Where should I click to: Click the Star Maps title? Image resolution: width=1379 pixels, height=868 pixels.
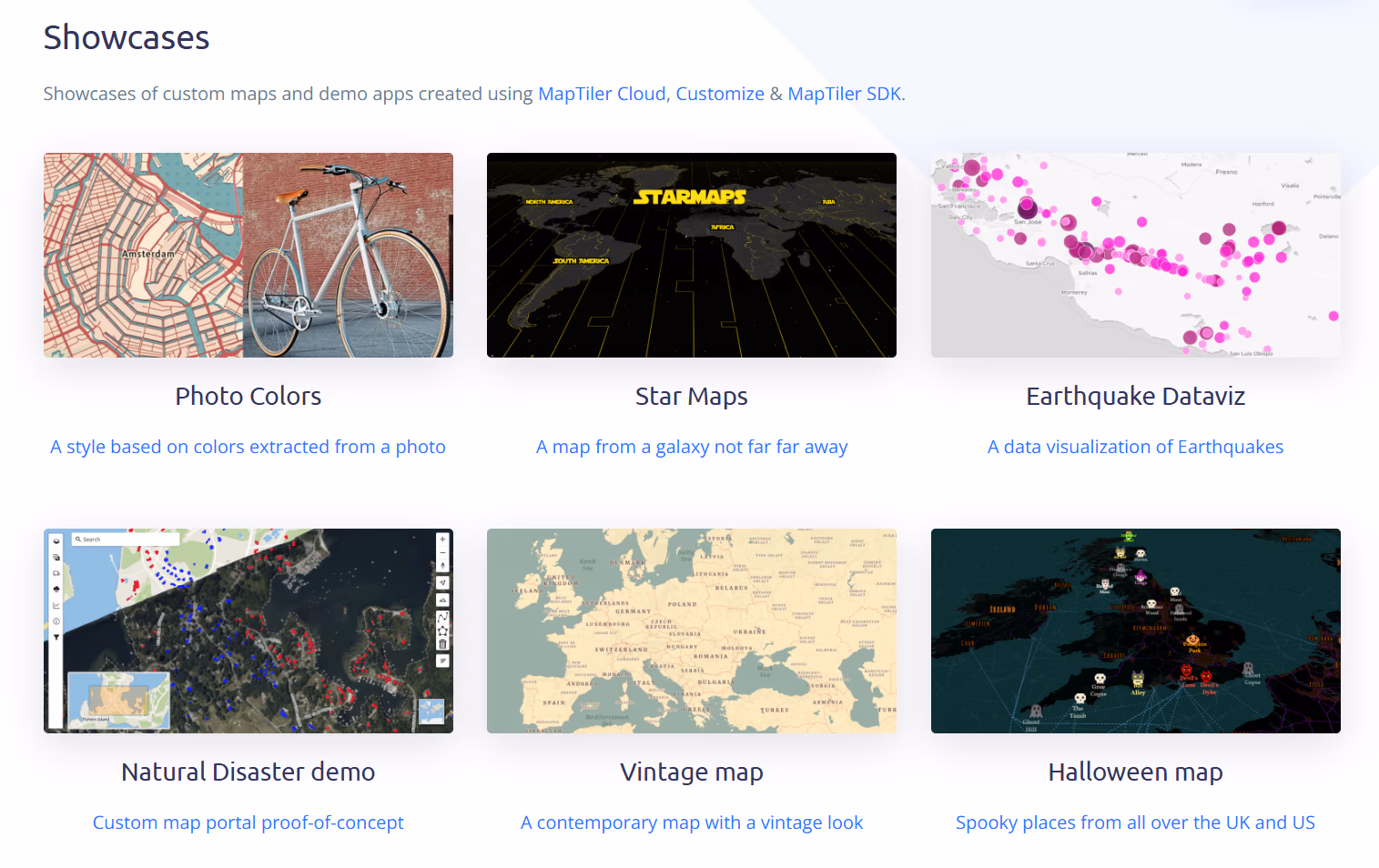click(x=692, y=397)
